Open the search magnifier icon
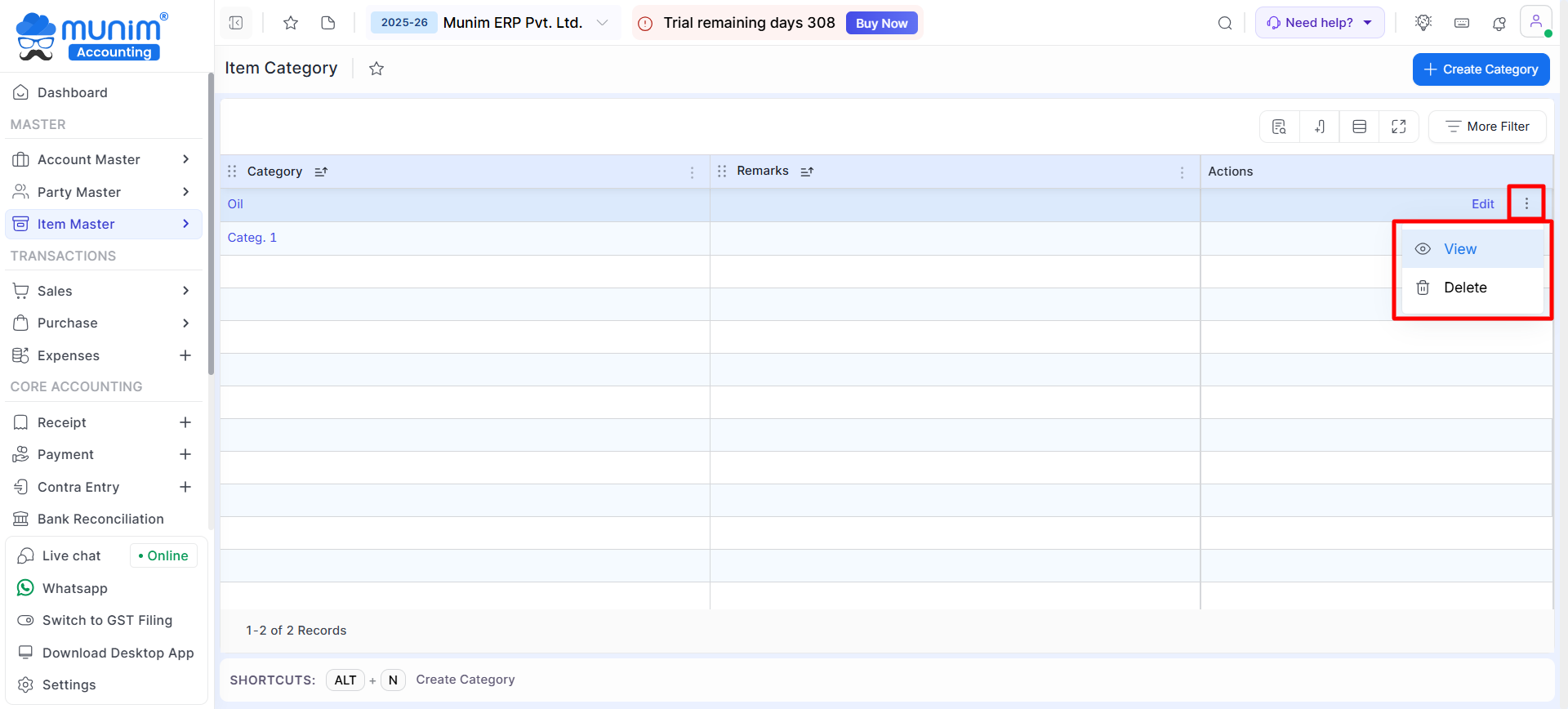Viewport: 1568px width, 709px height. [x=1224, y=23]
